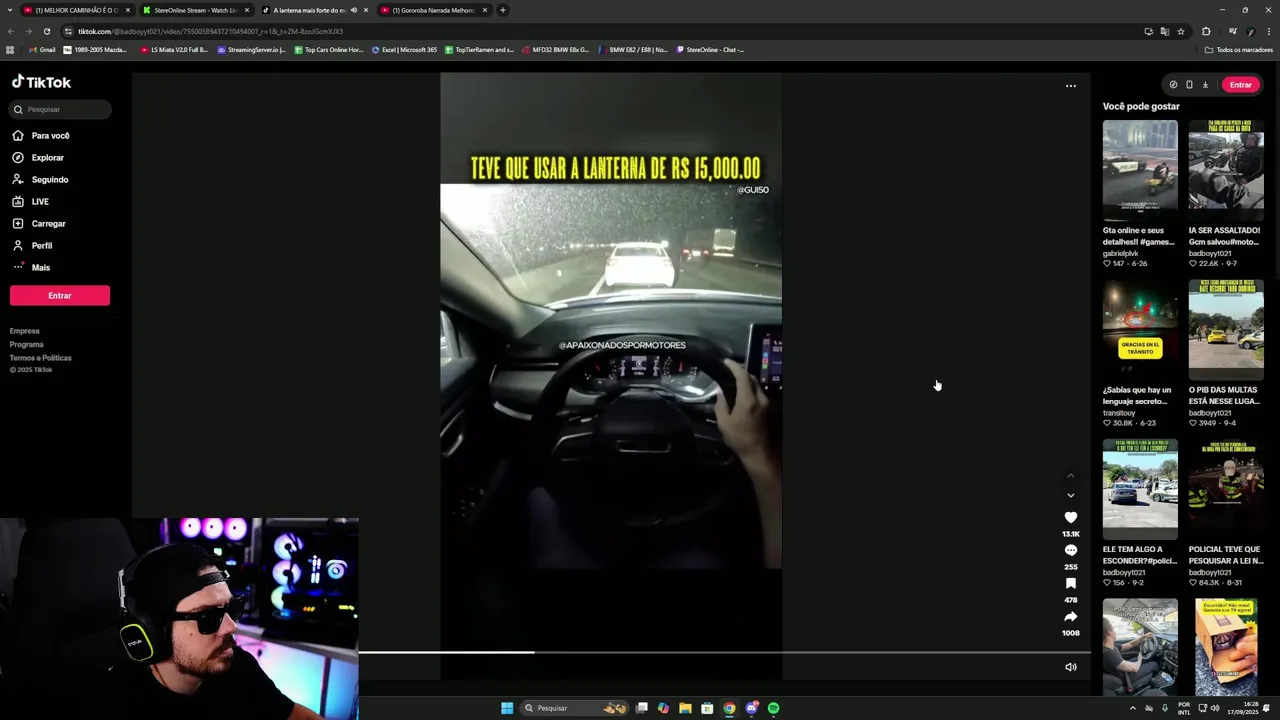The width and height of the screenshot is (1280, 720).
Task: Go to the Seguindo page
Action: click(41, 180)
